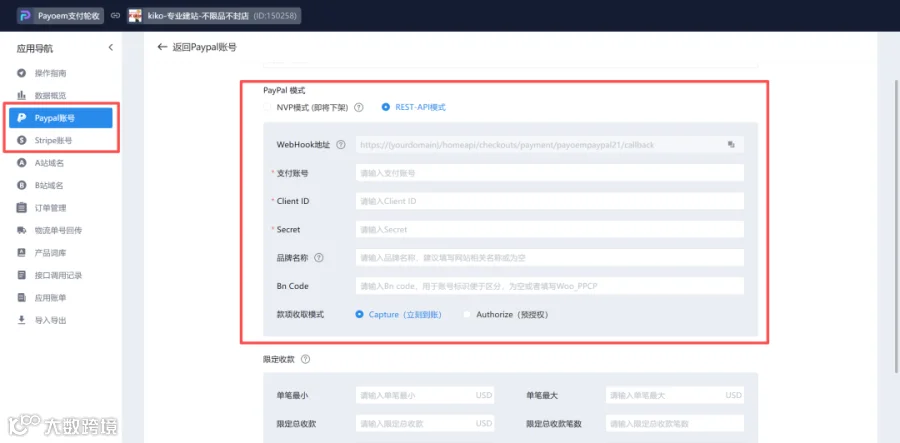Image resolution: width=900 pixels, height=443 pixels.
Task: Copy the WebHook URL with copy icon
Action: coord(731,145)
